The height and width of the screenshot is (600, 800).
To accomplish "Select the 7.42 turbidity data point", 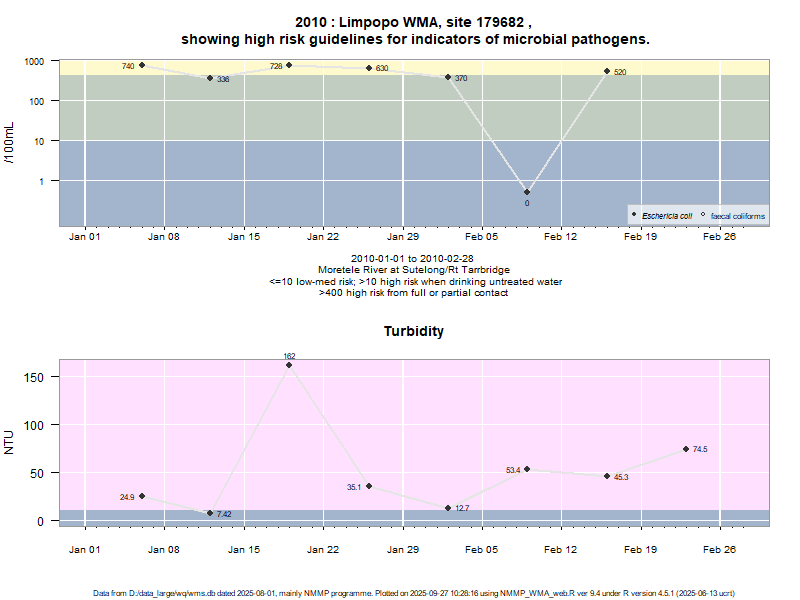I will (210, 513).
